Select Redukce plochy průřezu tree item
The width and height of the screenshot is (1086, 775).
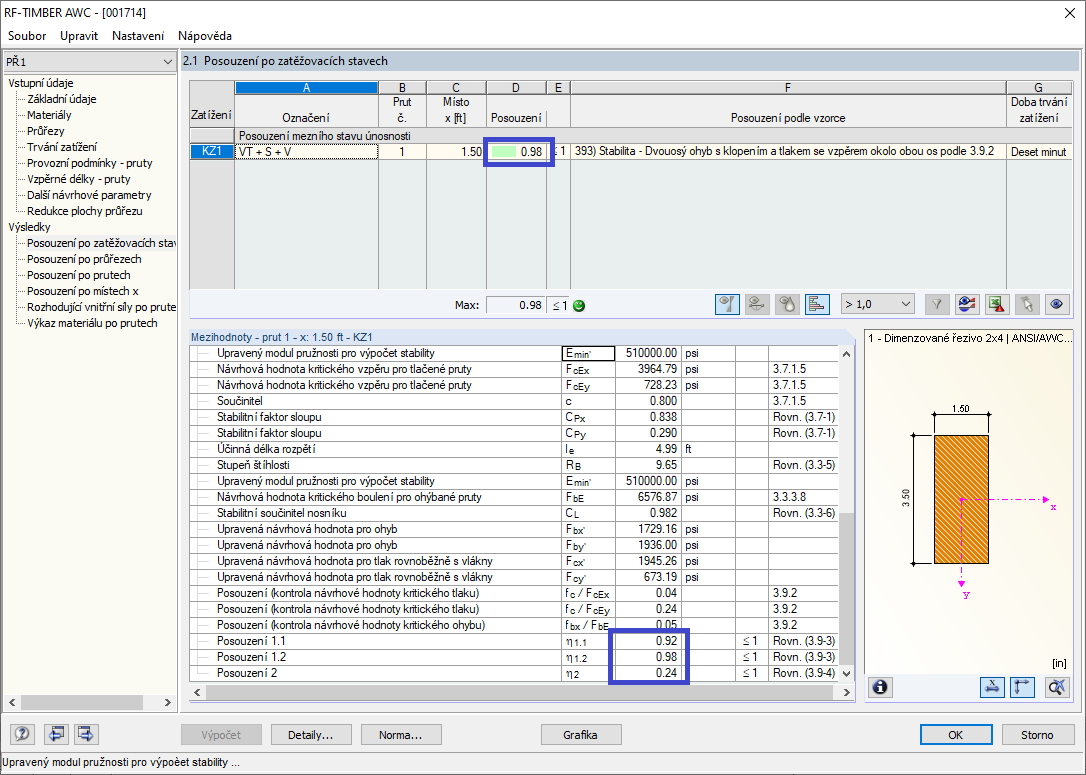pyautogui.click(x=84, y=211)
